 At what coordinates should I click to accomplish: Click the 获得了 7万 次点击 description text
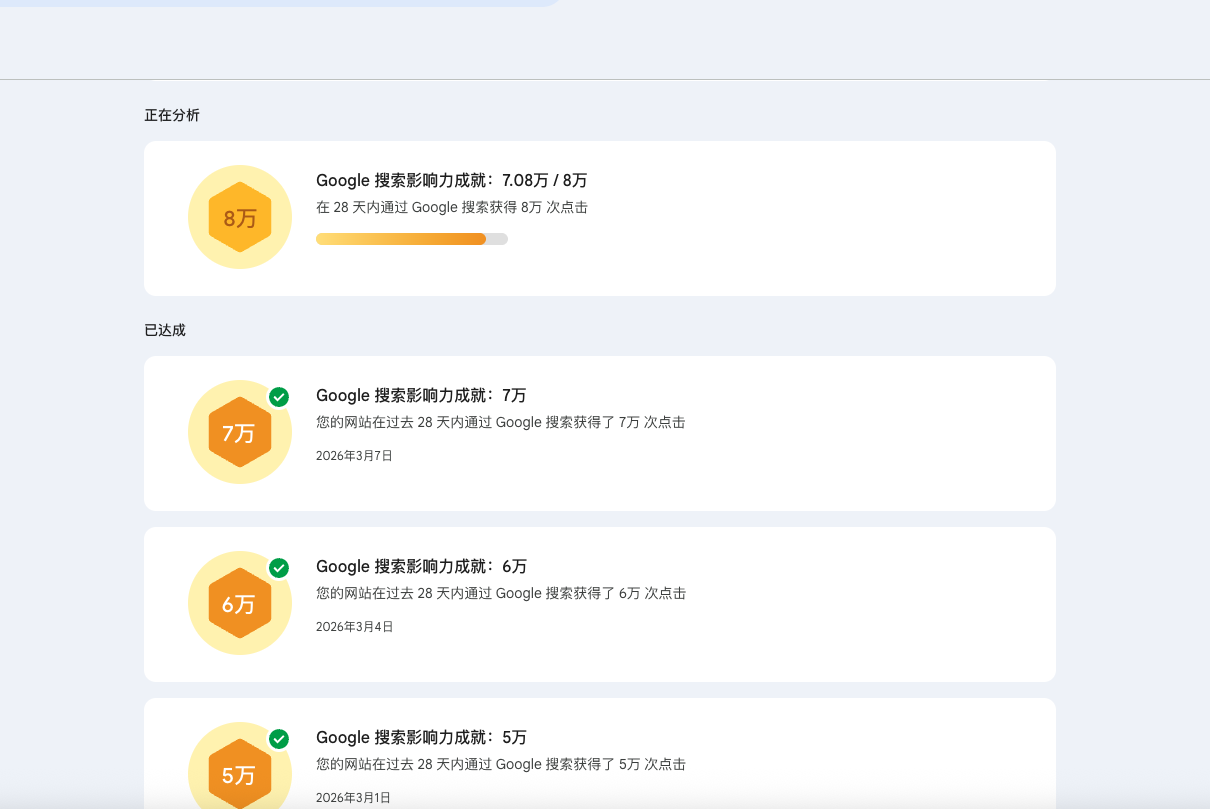[500, 422]
